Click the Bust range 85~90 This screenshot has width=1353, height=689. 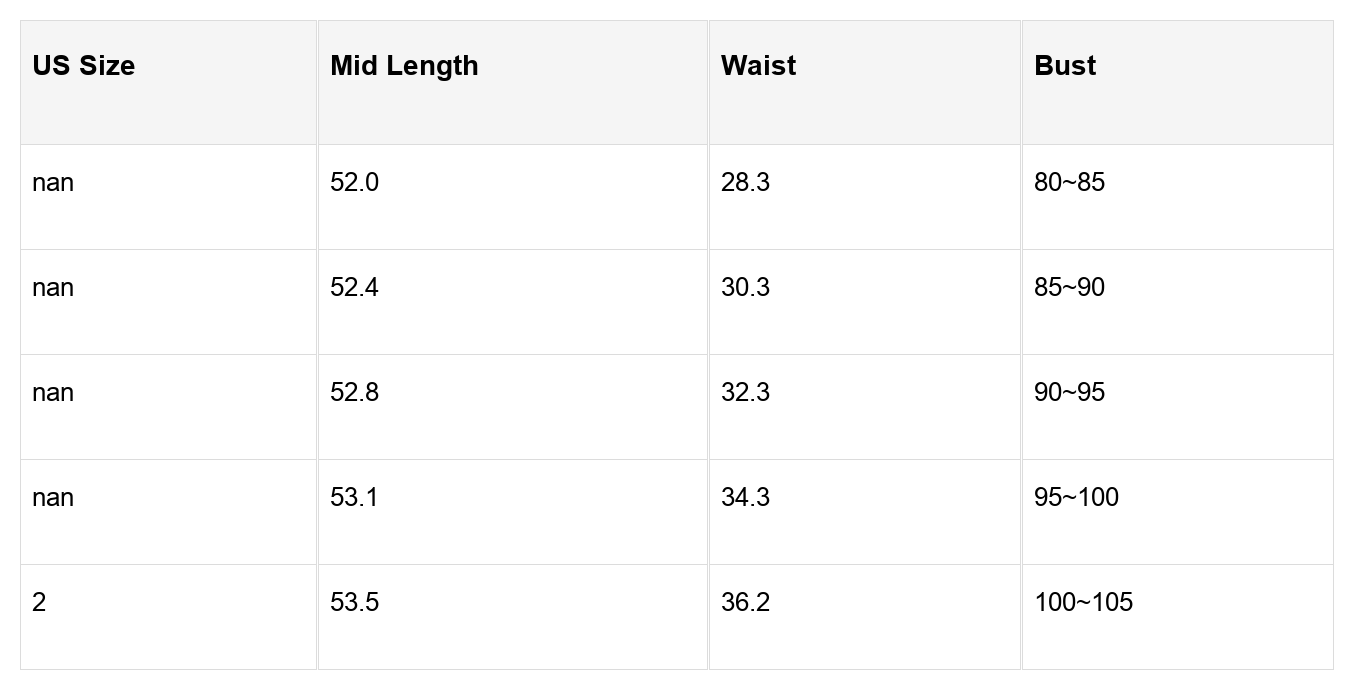click(1069, 288)
